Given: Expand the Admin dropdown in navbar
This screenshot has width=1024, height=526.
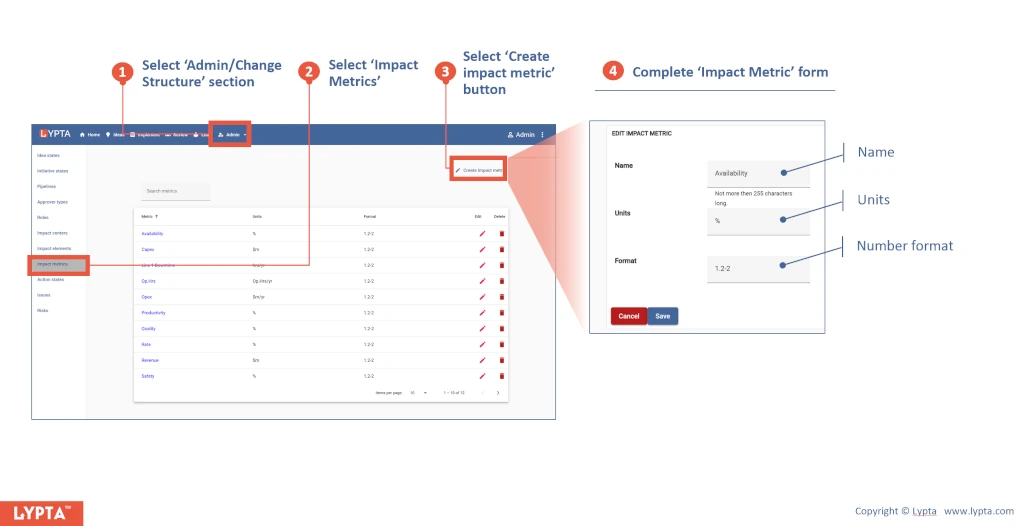Looking at the screenshot, I should 232,135.
